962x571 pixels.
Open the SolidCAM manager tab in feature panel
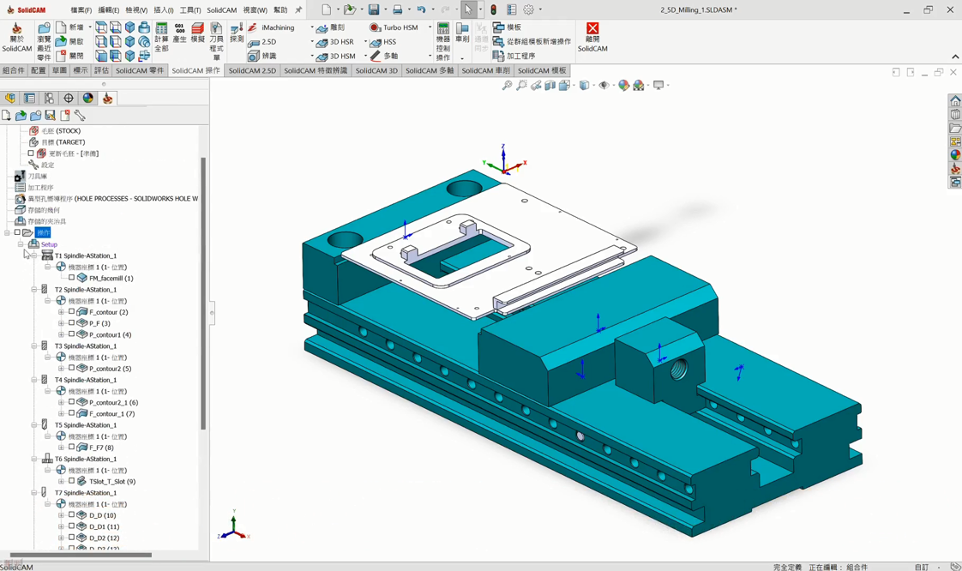point(108,98)
